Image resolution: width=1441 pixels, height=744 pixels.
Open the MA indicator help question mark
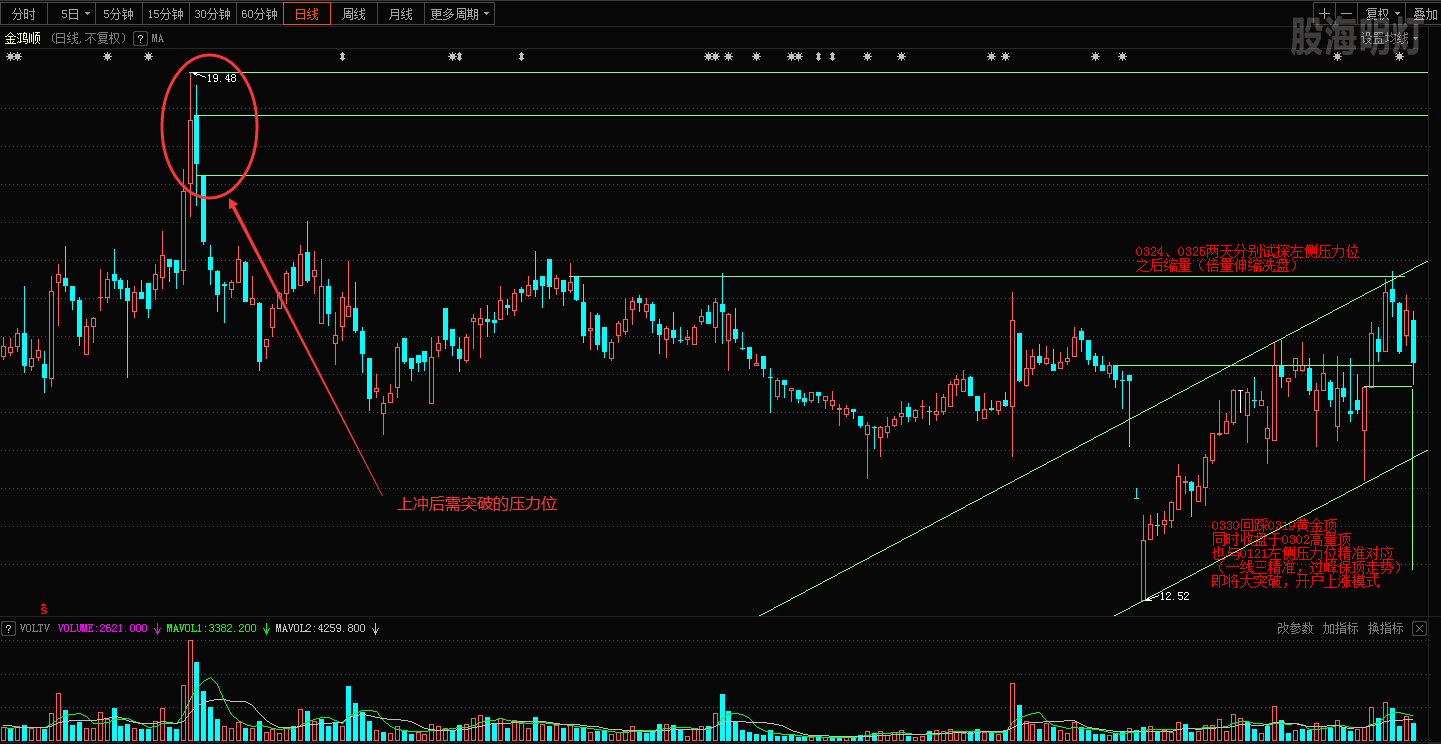click(141, 38)
